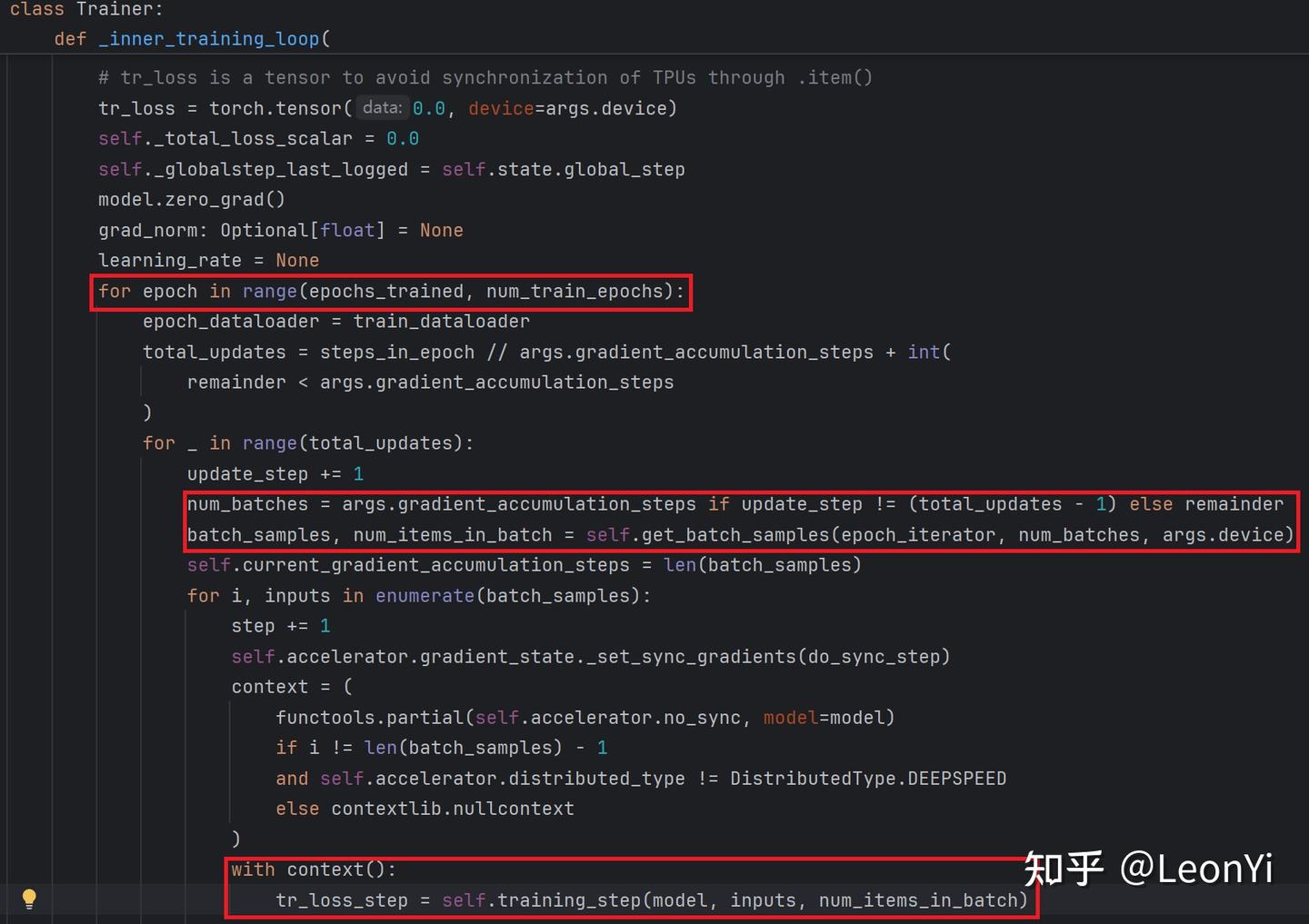Click 'remainder < args.gradient_accumulation_steps' expression
This screenshot has height=924, width=1309.
pos(431,383)
